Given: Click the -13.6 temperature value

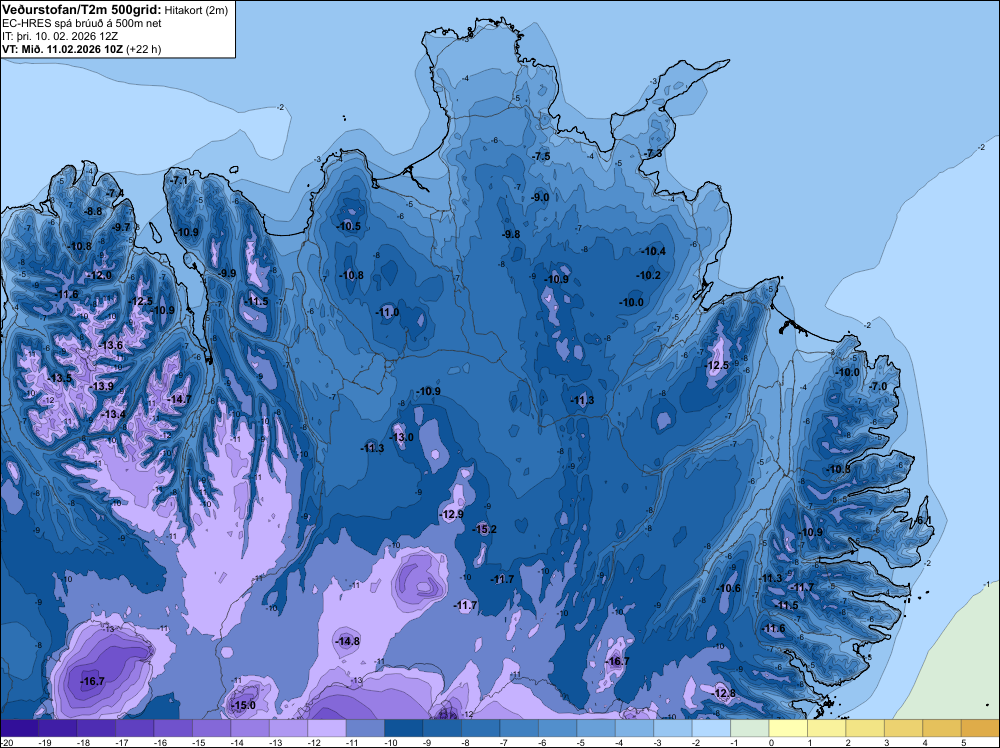Looking at the screenshot, I should [110, 345].
